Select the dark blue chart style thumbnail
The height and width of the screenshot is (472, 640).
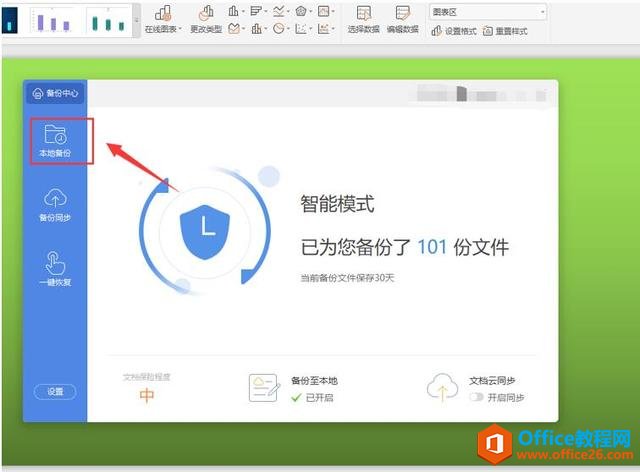coord(9,20)
